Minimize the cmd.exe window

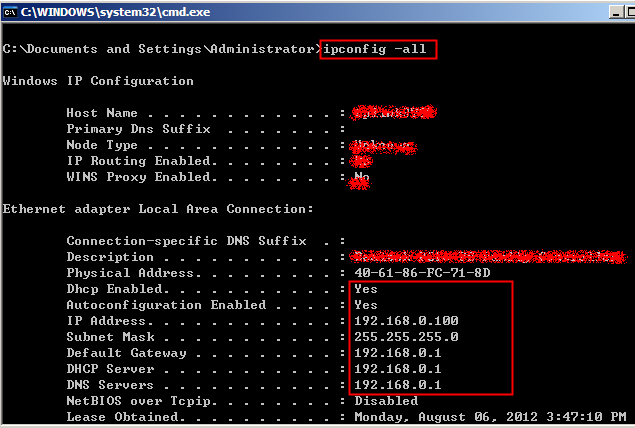(616, 12)
